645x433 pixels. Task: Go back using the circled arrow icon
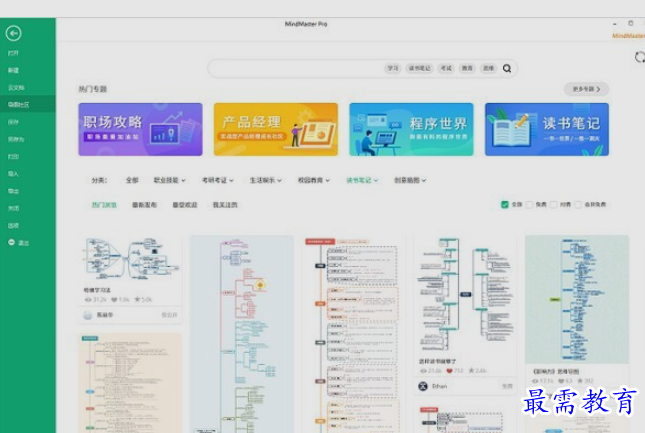[x=14, y=33]
